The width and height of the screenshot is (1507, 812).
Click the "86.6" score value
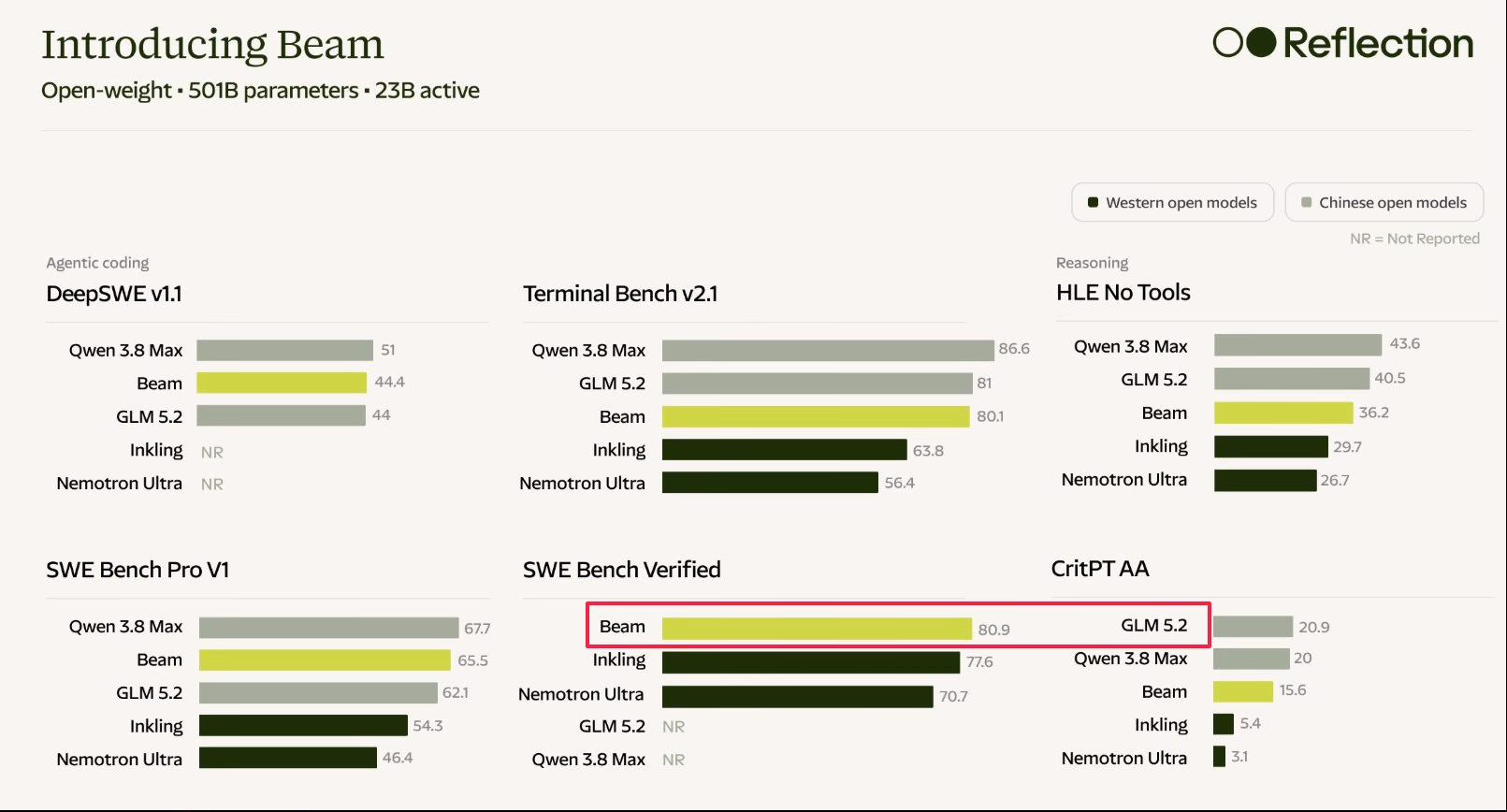click(1014, 349)
